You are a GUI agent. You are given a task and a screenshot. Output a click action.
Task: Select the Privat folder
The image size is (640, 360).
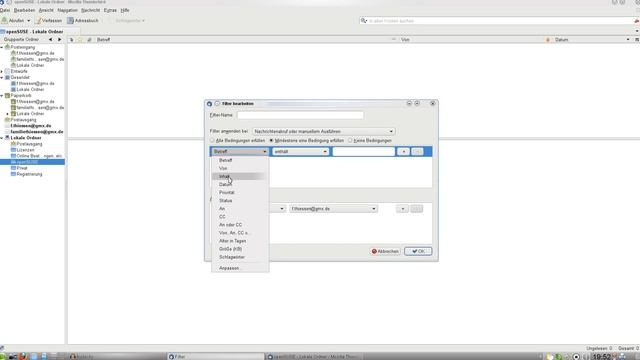tap(22, 168)
